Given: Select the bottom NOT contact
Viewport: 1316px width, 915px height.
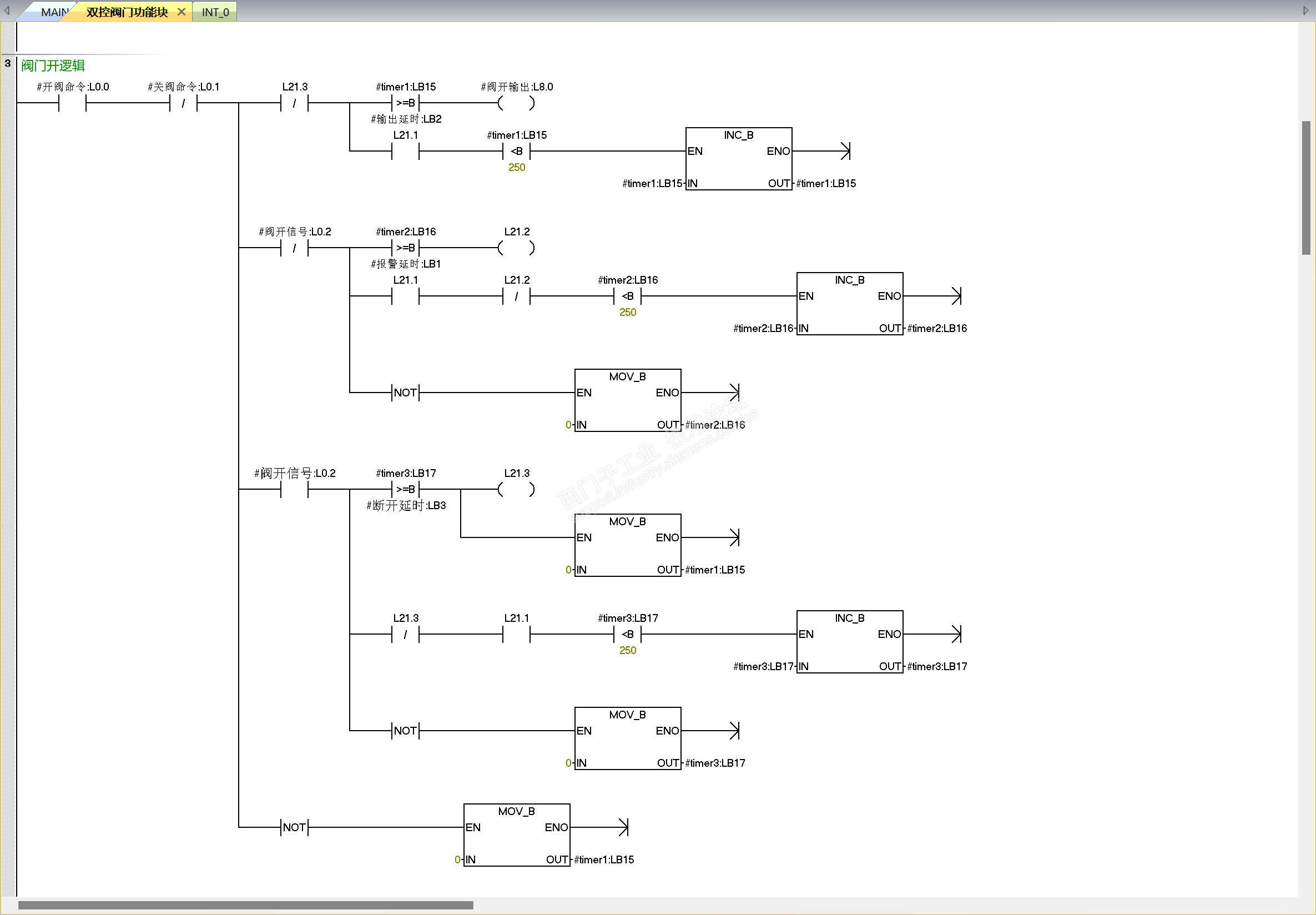Looking at the screenshot, I should coord(294,827).
